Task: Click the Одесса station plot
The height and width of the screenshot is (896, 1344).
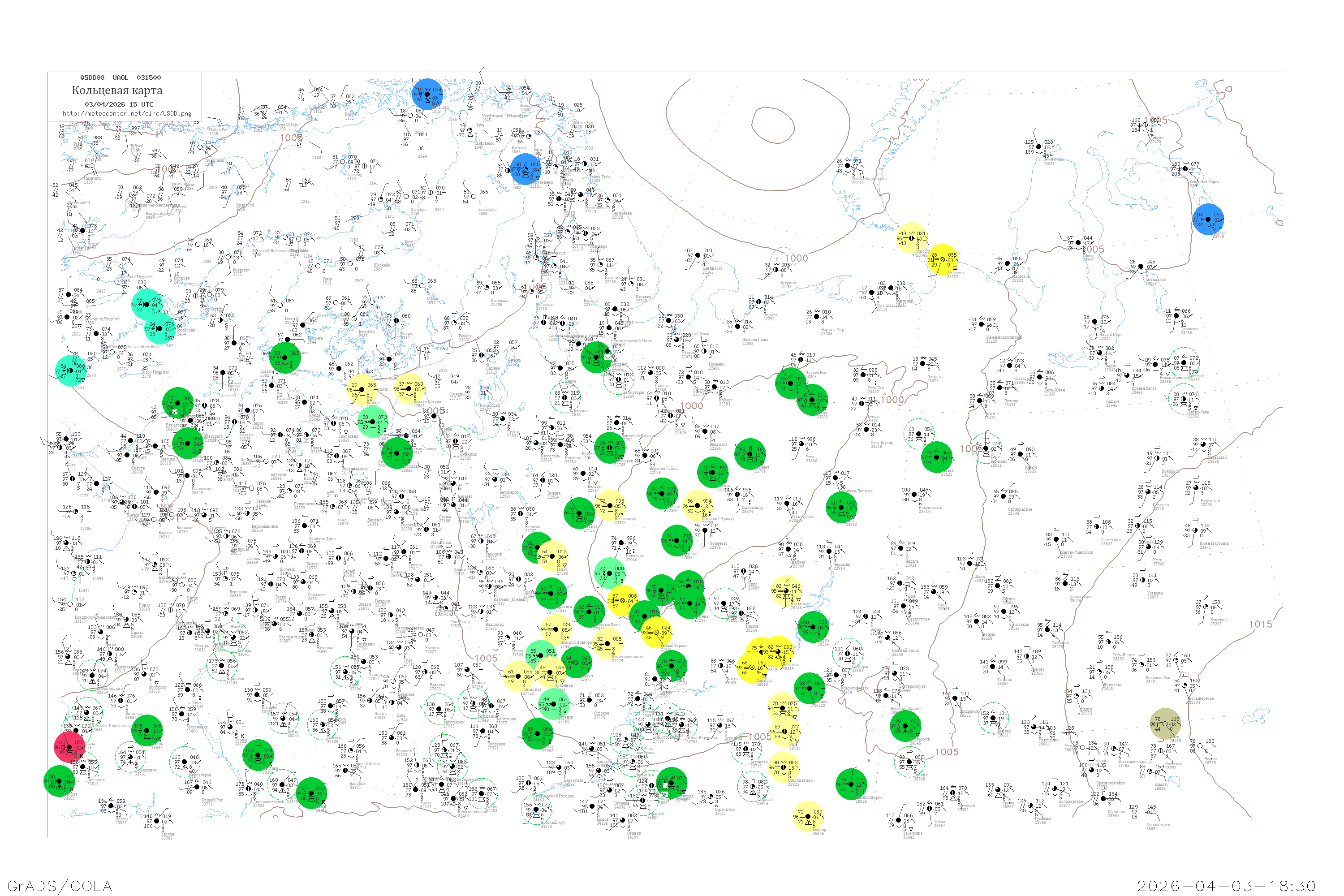Action: point(112,806)
